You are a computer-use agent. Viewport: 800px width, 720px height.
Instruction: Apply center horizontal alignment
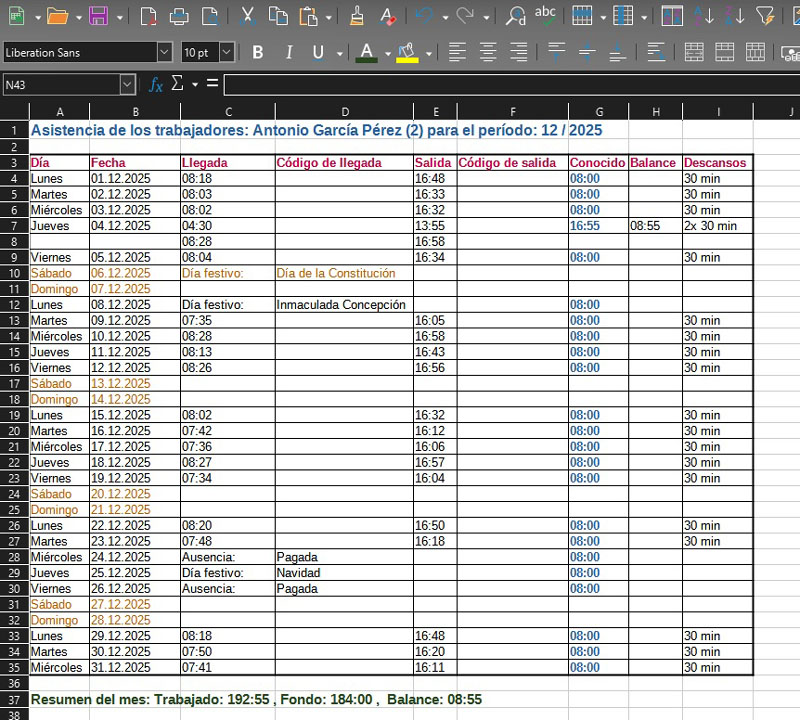488,53
